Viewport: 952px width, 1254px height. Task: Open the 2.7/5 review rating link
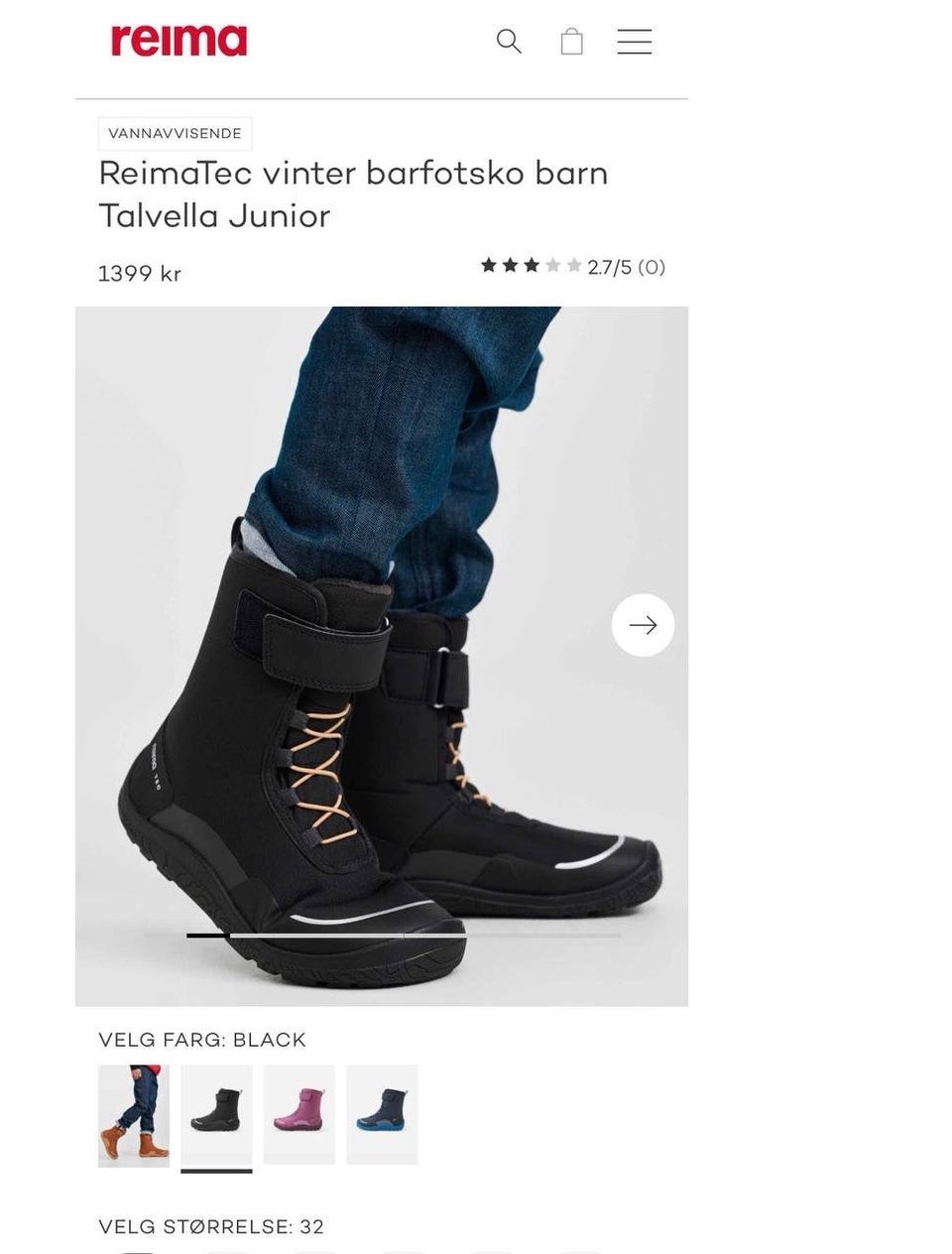tap(610, 267)
